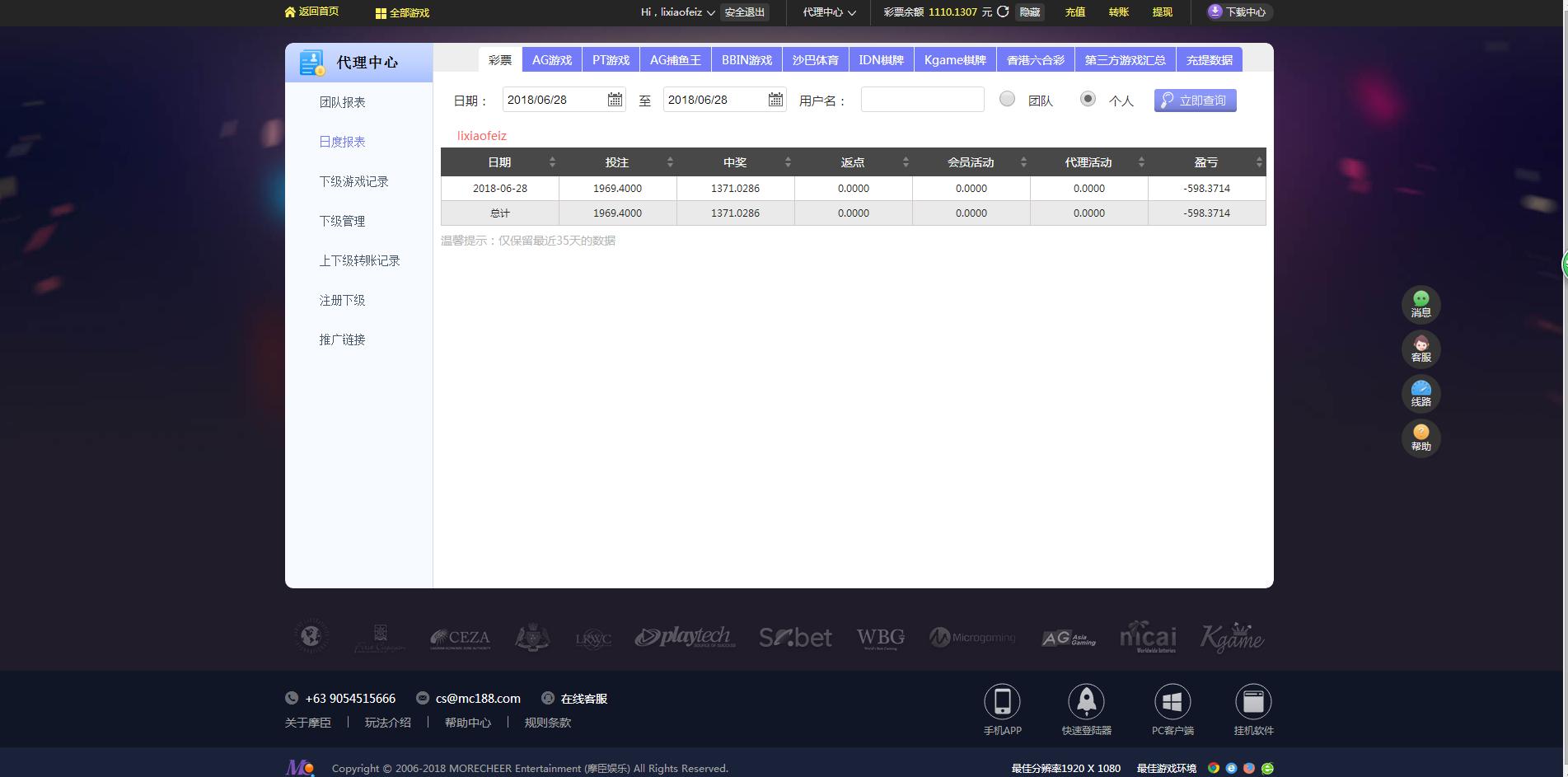The width and height of the screenshot is (1568, 777).
Task: Click the 返回首页 home icon
Action: [288, 12]
